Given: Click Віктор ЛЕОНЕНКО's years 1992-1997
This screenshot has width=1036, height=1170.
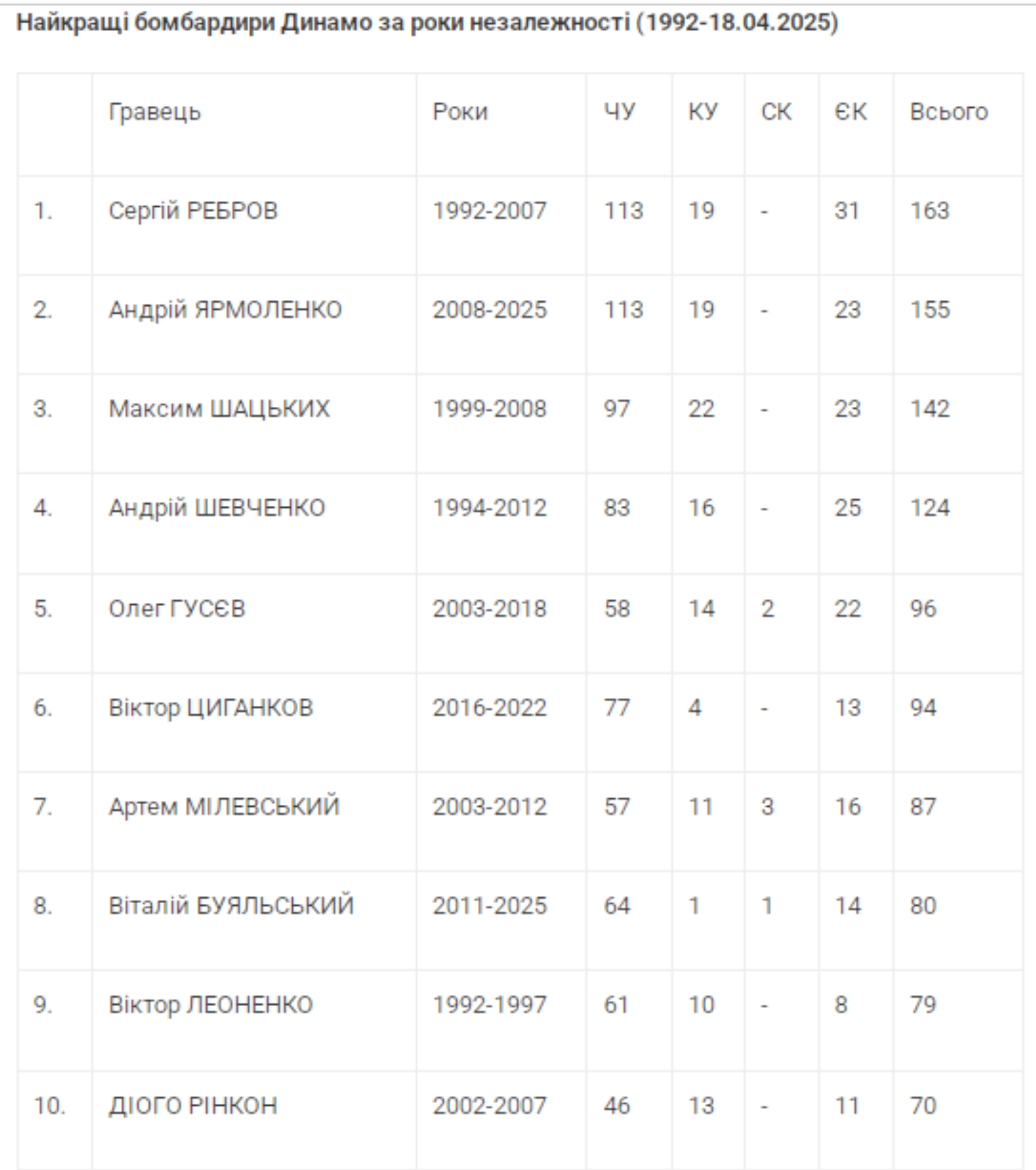Looking at the screenshot, I should (x=489, y=1005).
